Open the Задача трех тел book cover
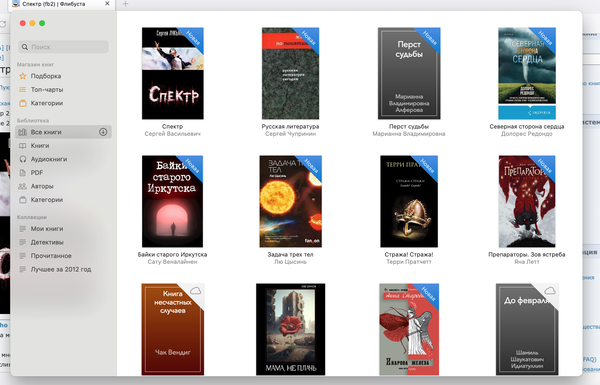Screen dimensions: 600x385 (290, 201)
